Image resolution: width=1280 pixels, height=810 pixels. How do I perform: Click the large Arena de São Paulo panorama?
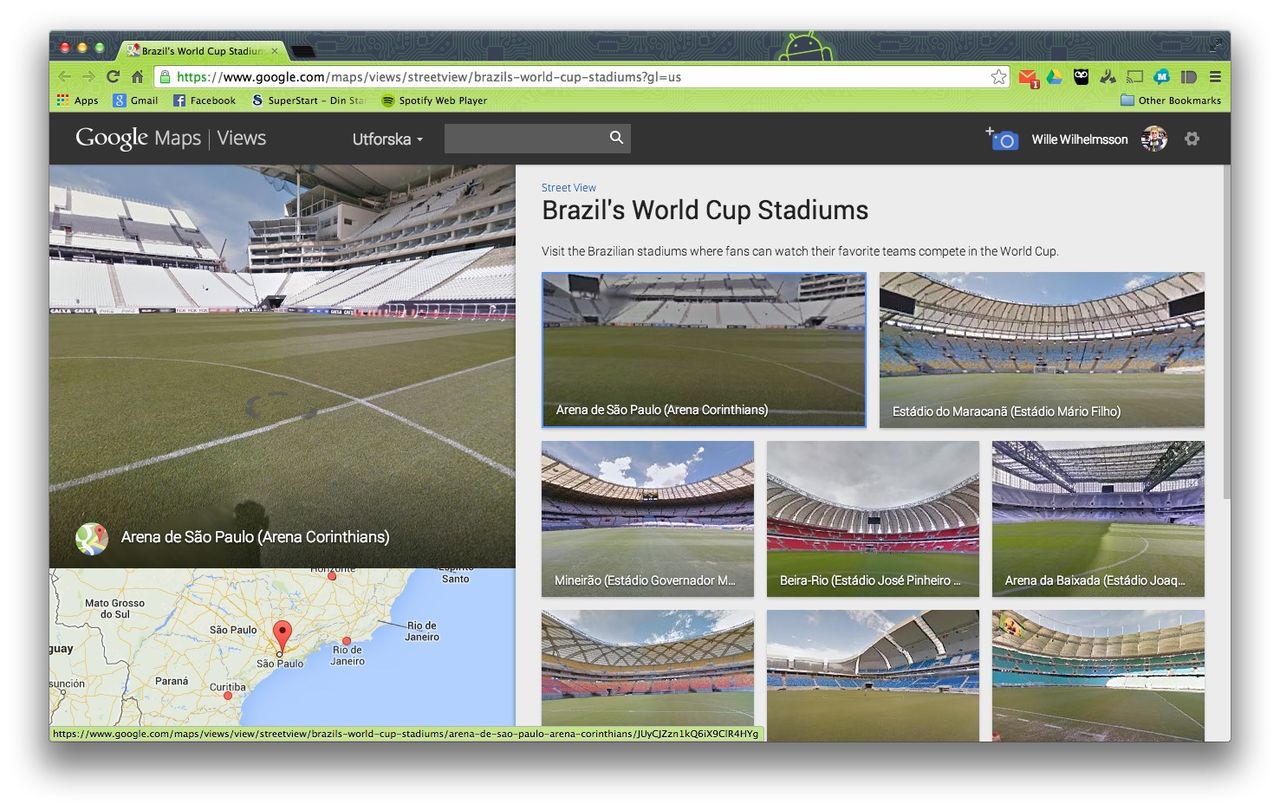point(282,366)
